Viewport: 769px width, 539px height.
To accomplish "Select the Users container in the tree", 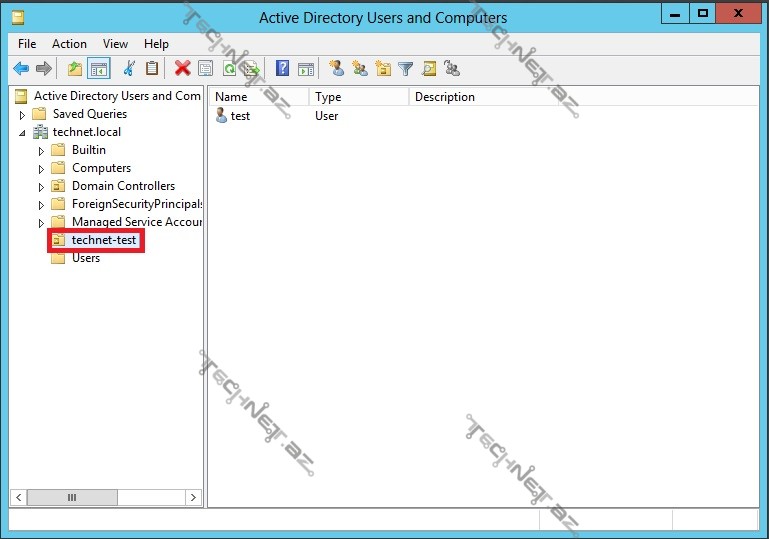I will pyautogui.click(x=86, y=258).
